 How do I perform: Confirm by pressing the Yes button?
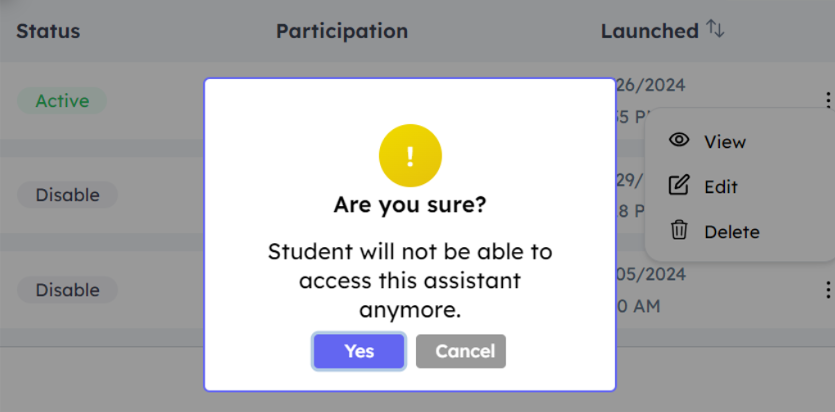pos(359,351)
